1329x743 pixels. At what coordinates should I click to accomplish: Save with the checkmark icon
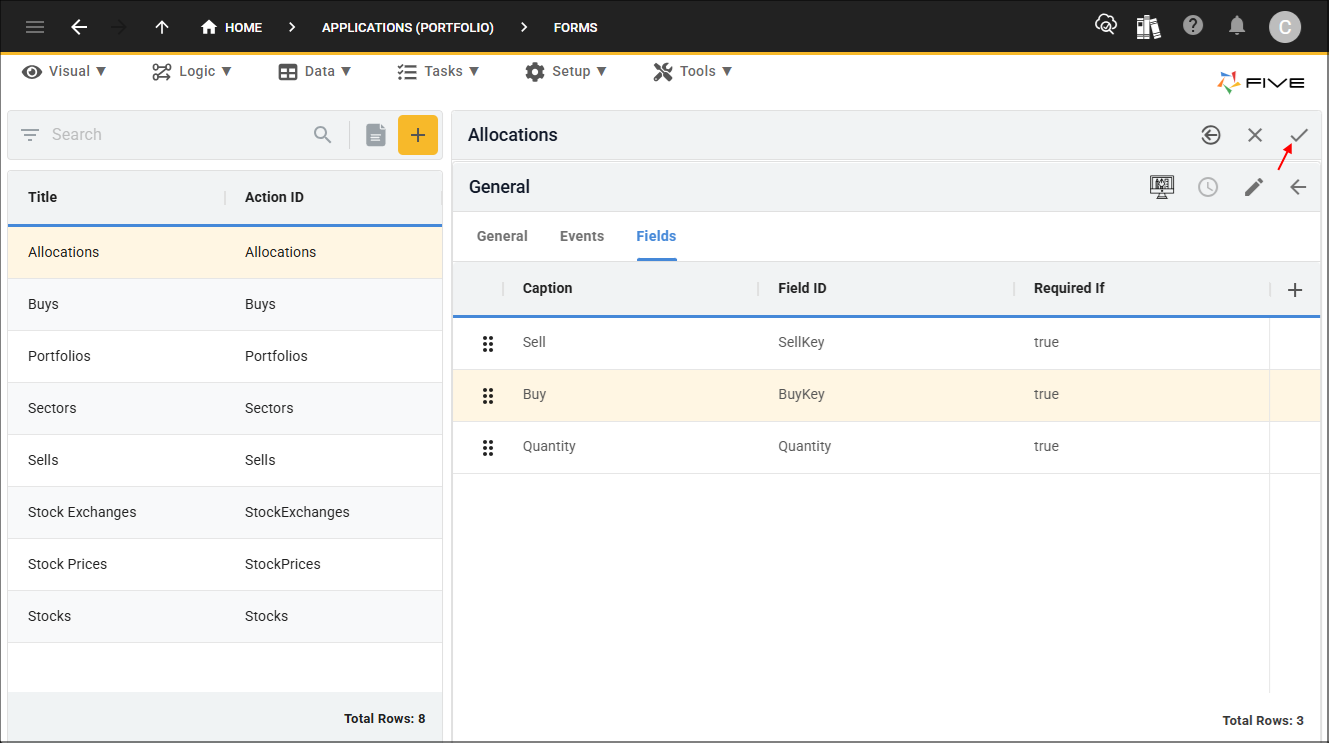pos(1298,135)
